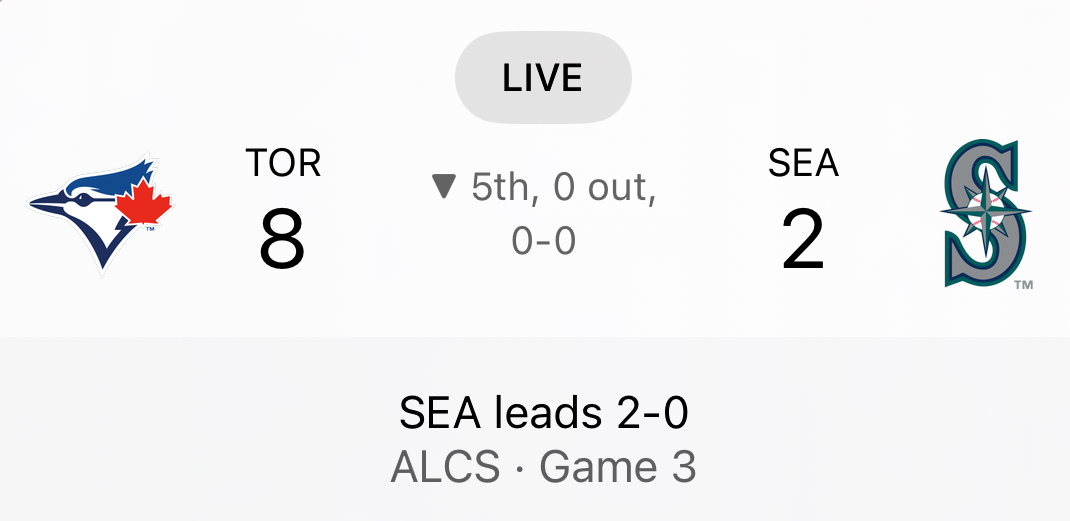
Task: Click the LIVE status badge
Action: [543, 78]
